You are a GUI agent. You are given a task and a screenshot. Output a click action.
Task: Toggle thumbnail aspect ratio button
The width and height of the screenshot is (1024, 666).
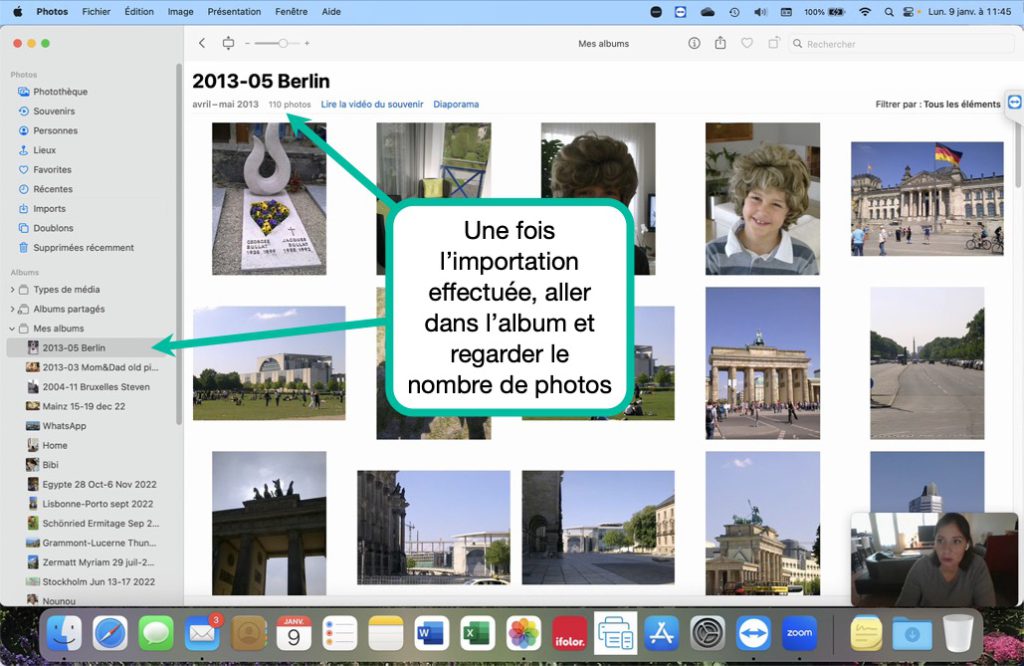point(228,43)
